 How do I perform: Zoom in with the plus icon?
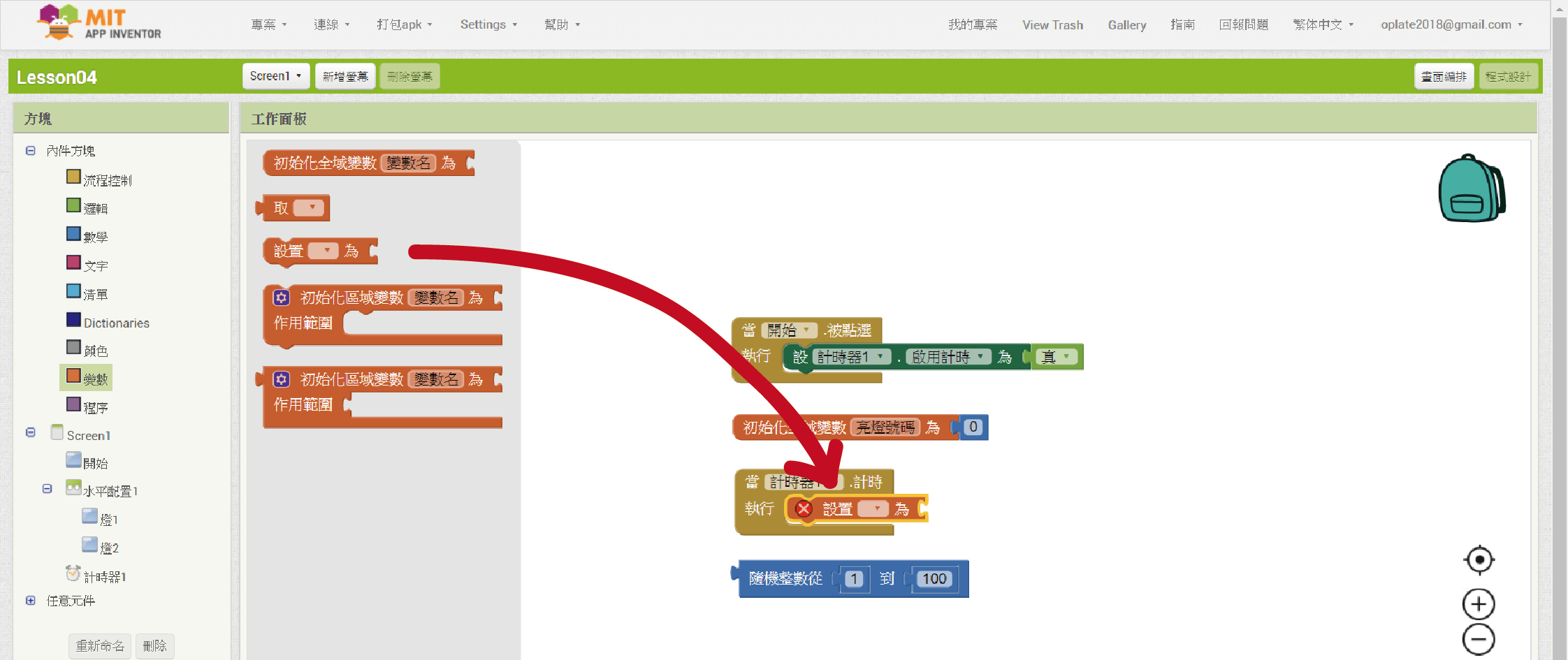pyautogui.click(x=1479, y=604)
